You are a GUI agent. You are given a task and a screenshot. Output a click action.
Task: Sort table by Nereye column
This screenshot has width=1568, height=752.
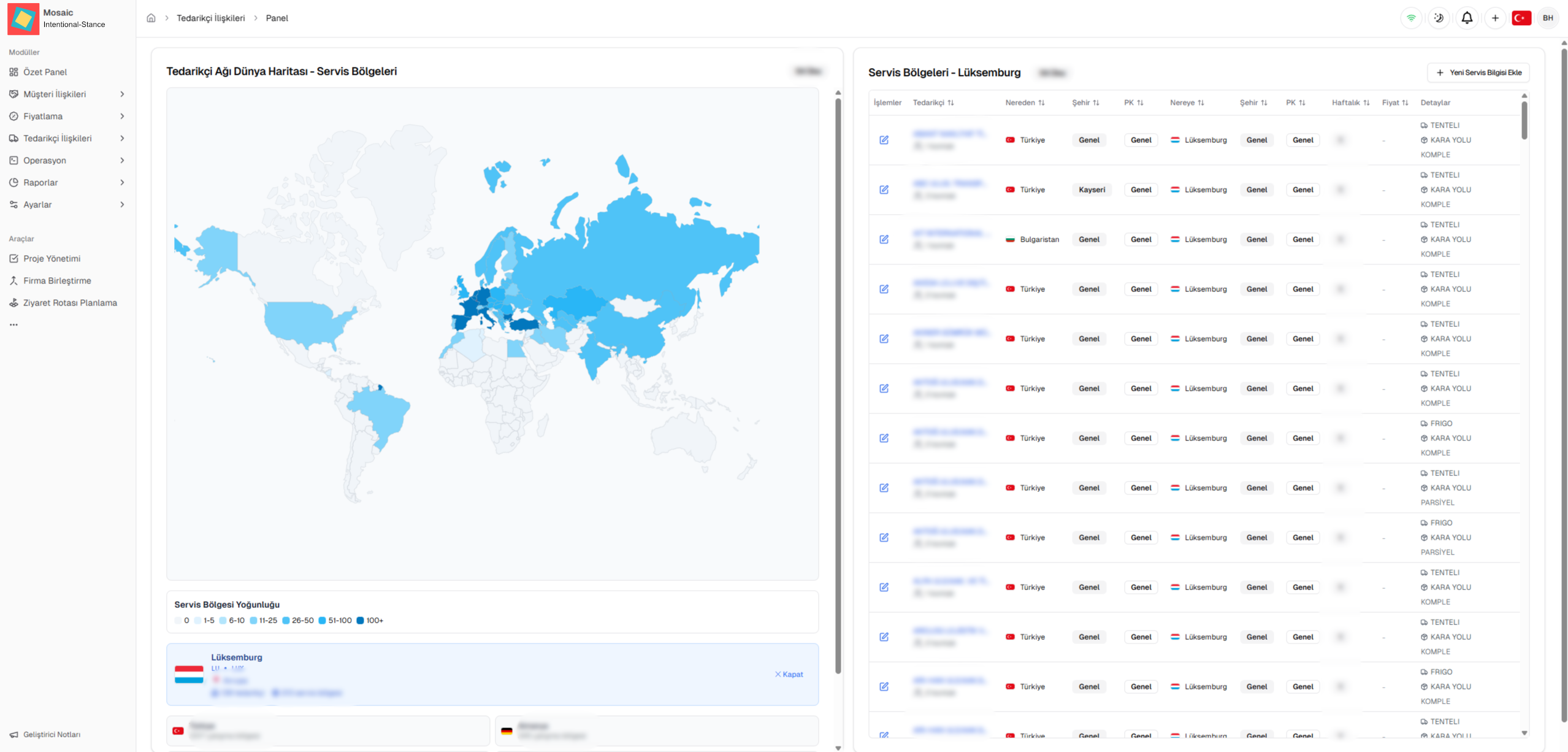click(x=1187, y=102)
